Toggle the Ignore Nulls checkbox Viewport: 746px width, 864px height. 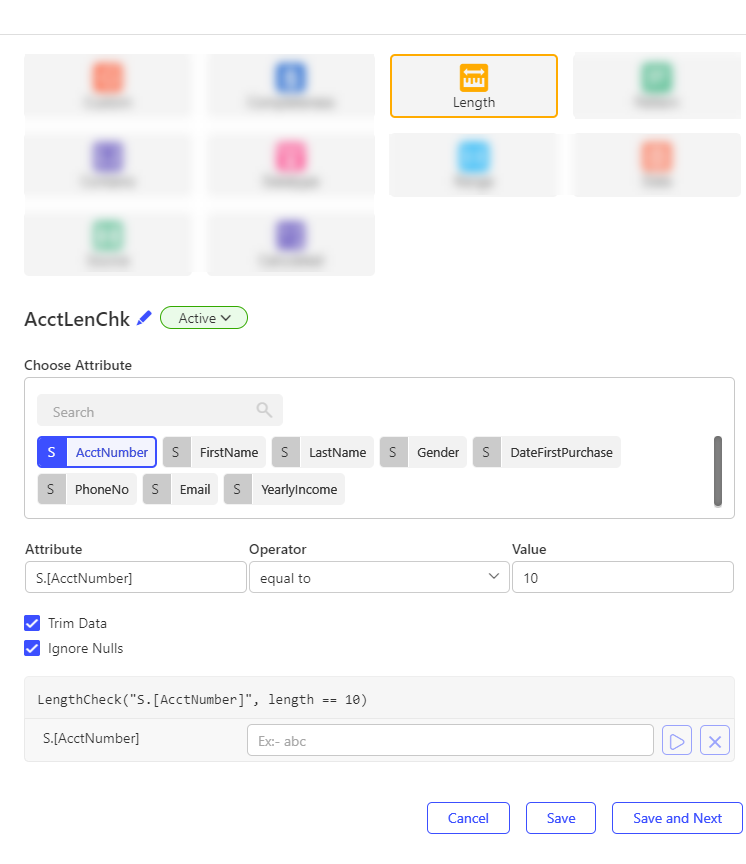(32, 648)
